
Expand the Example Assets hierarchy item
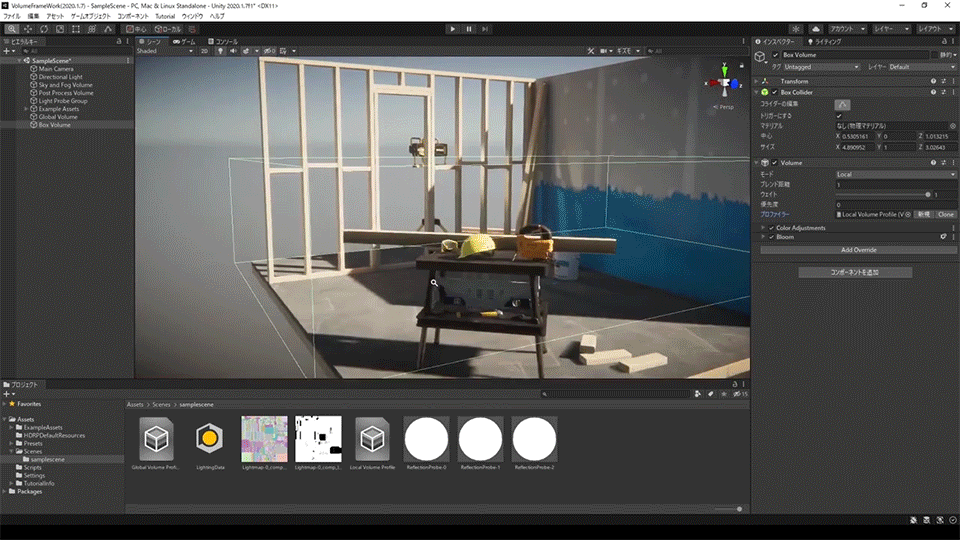click(x=26, y=109)
